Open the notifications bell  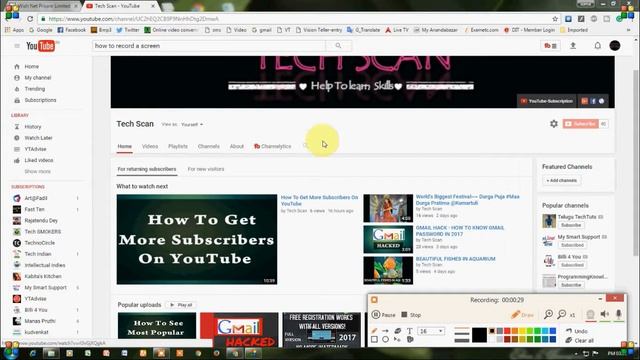coord(598,46)
